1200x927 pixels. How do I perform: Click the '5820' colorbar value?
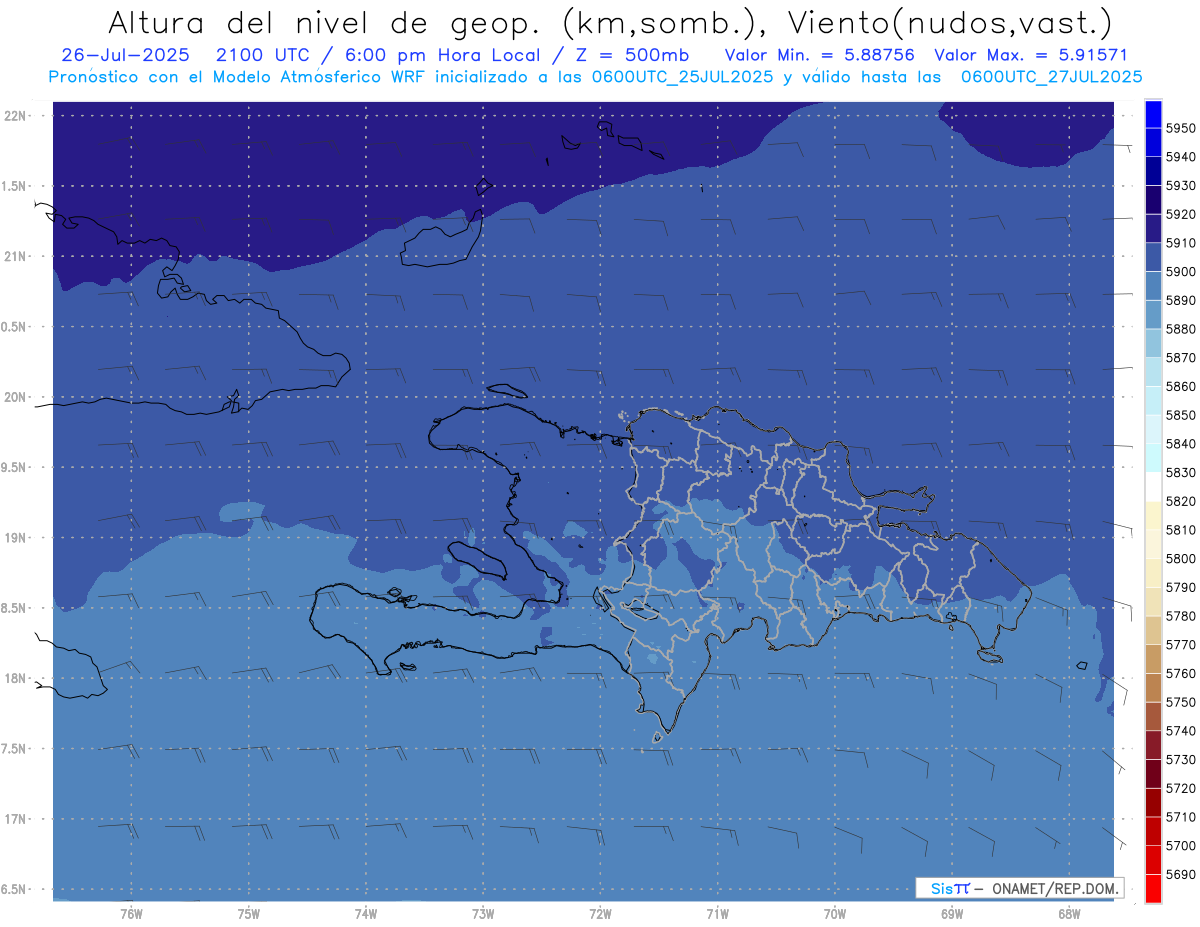coord(1180,501)
